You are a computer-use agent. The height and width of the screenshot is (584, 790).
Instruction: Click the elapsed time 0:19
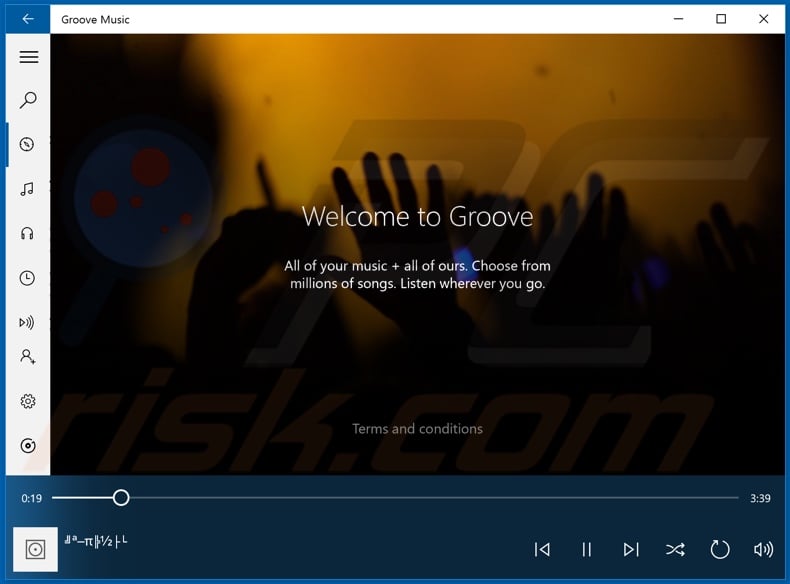coord(31,498)
